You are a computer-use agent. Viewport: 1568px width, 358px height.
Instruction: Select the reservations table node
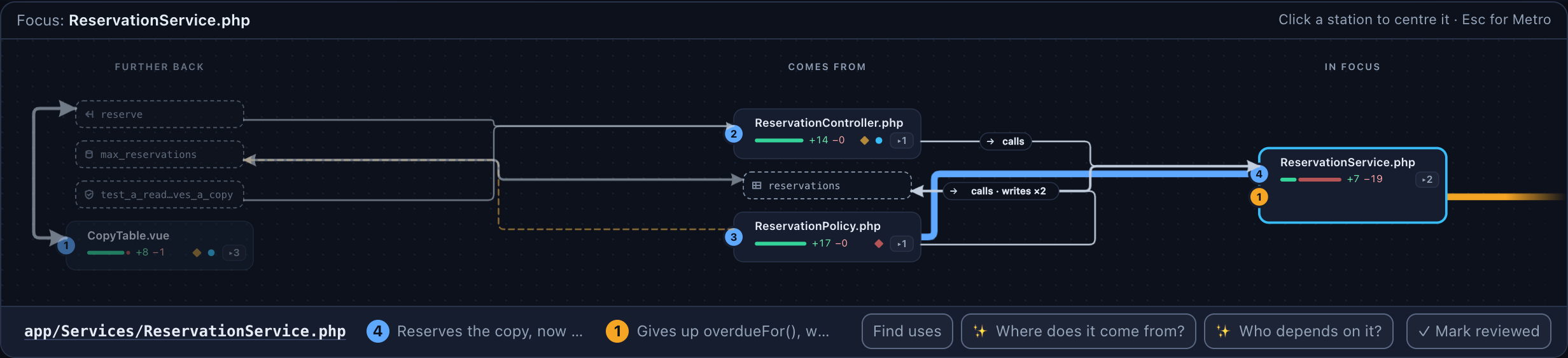pyautogui.click(x=827, y=185)
